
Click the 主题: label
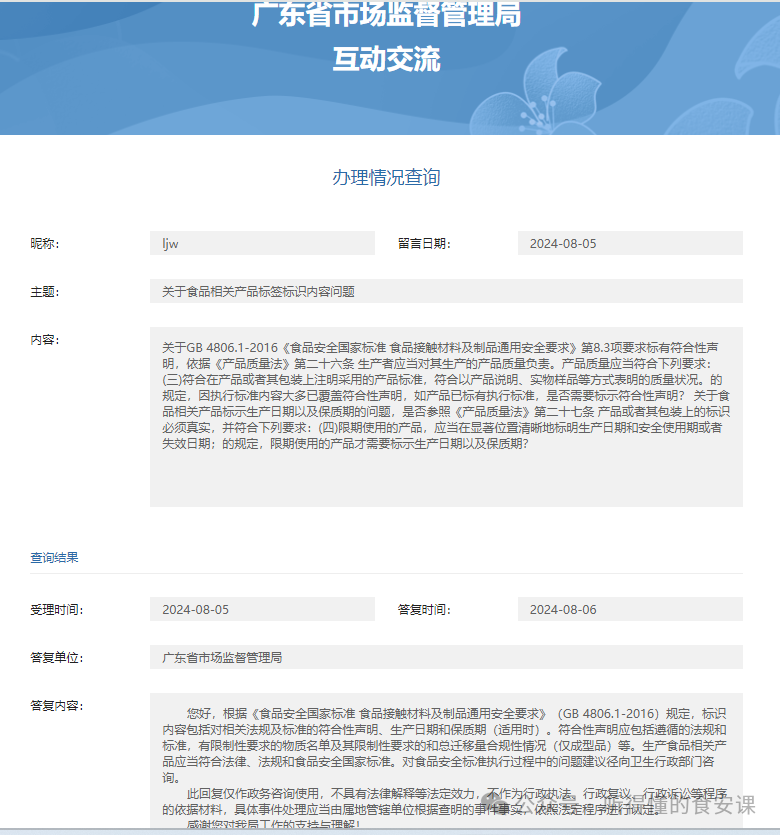[45, 291]
